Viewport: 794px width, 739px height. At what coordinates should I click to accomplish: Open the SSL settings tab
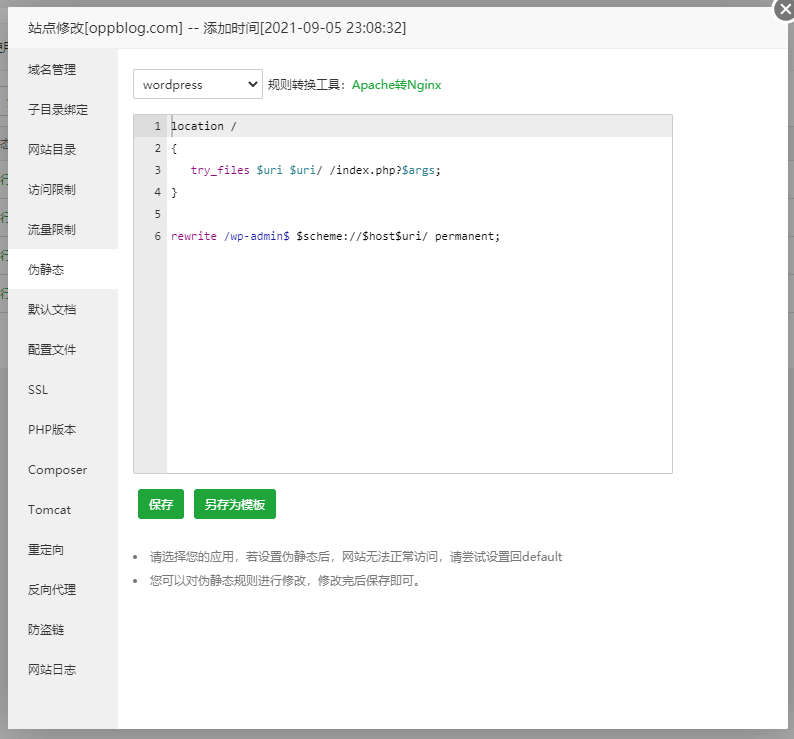coord(38,390)
